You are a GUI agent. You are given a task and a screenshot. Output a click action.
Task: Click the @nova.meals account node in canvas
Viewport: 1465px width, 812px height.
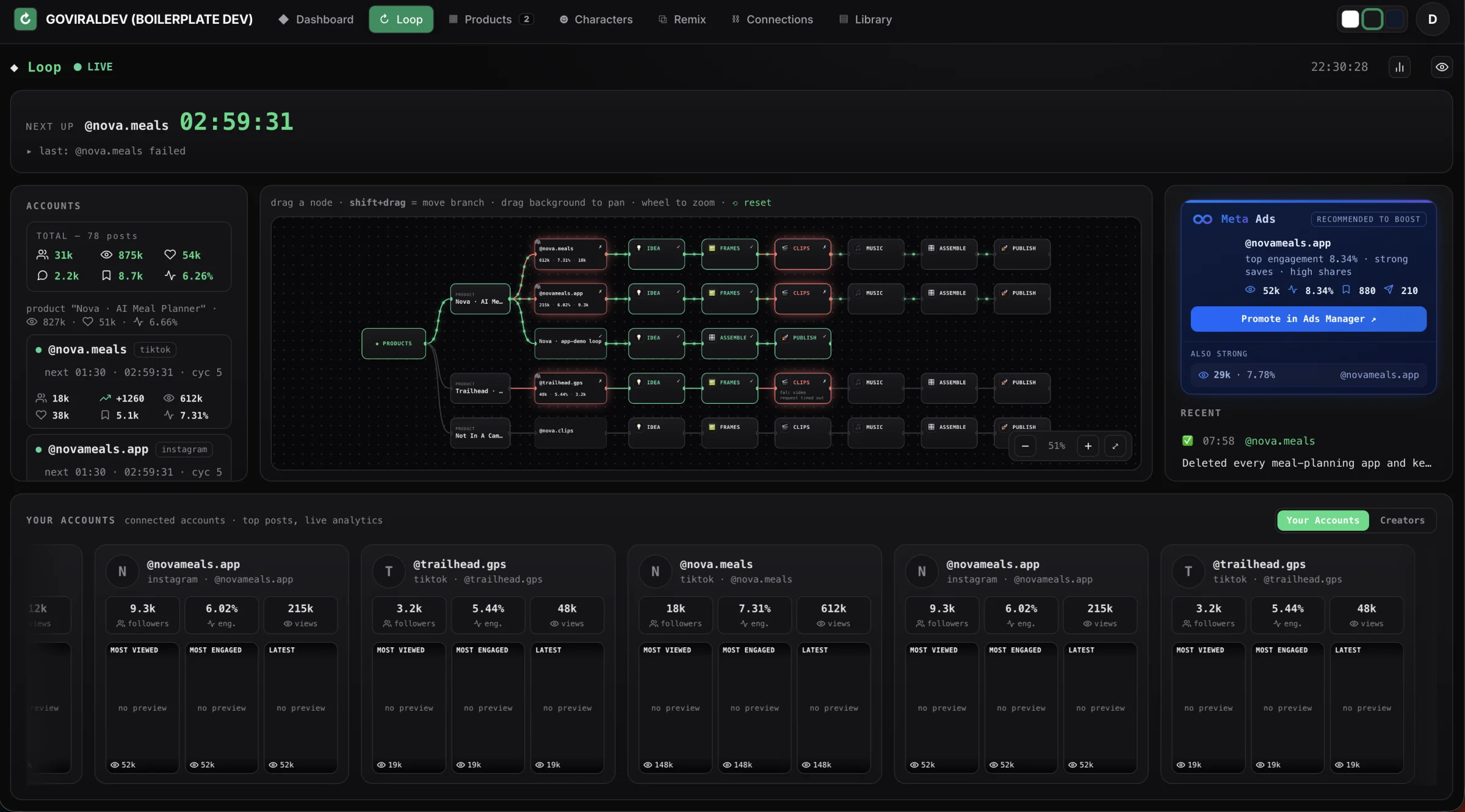[571, 254]
